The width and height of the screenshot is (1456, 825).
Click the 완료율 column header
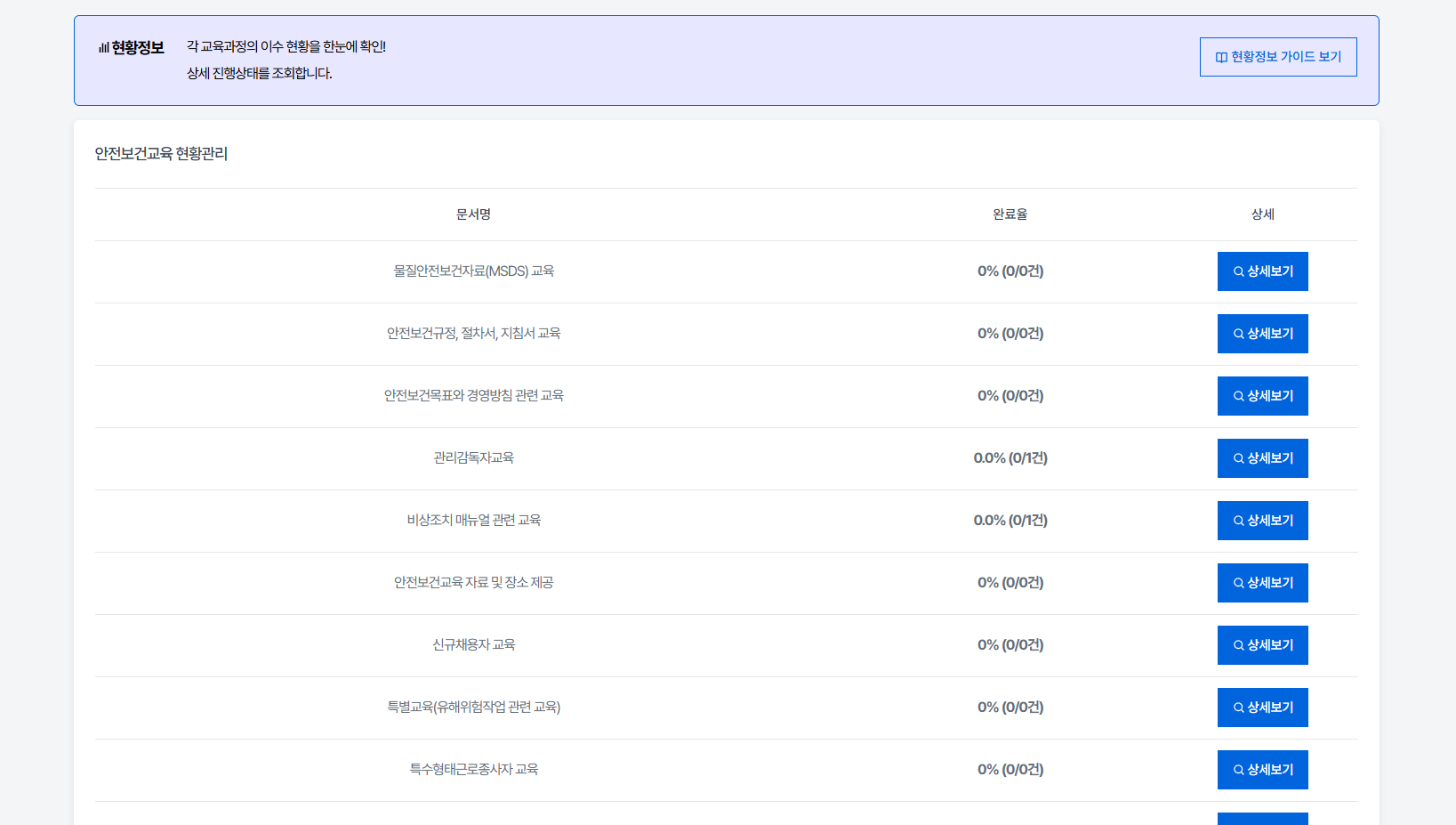tap(1010, 214)
